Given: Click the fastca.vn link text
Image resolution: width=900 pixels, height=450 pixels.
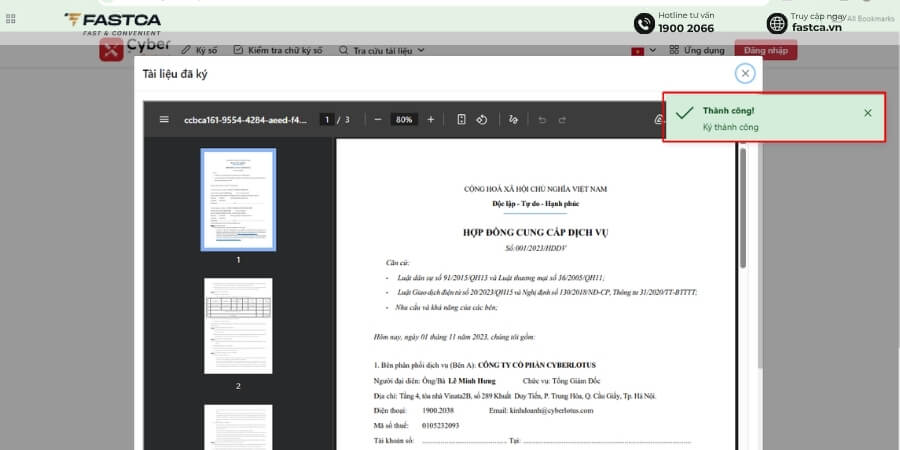Looking at the screenshot, I should click(817, 27).
